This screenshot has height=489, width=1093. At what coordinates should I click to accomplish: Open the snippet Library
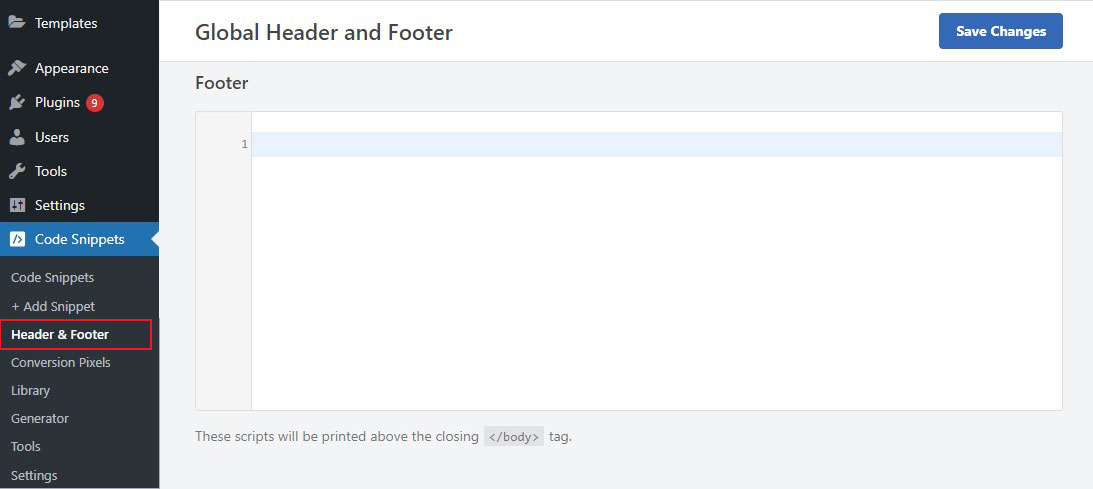point(31,390)
